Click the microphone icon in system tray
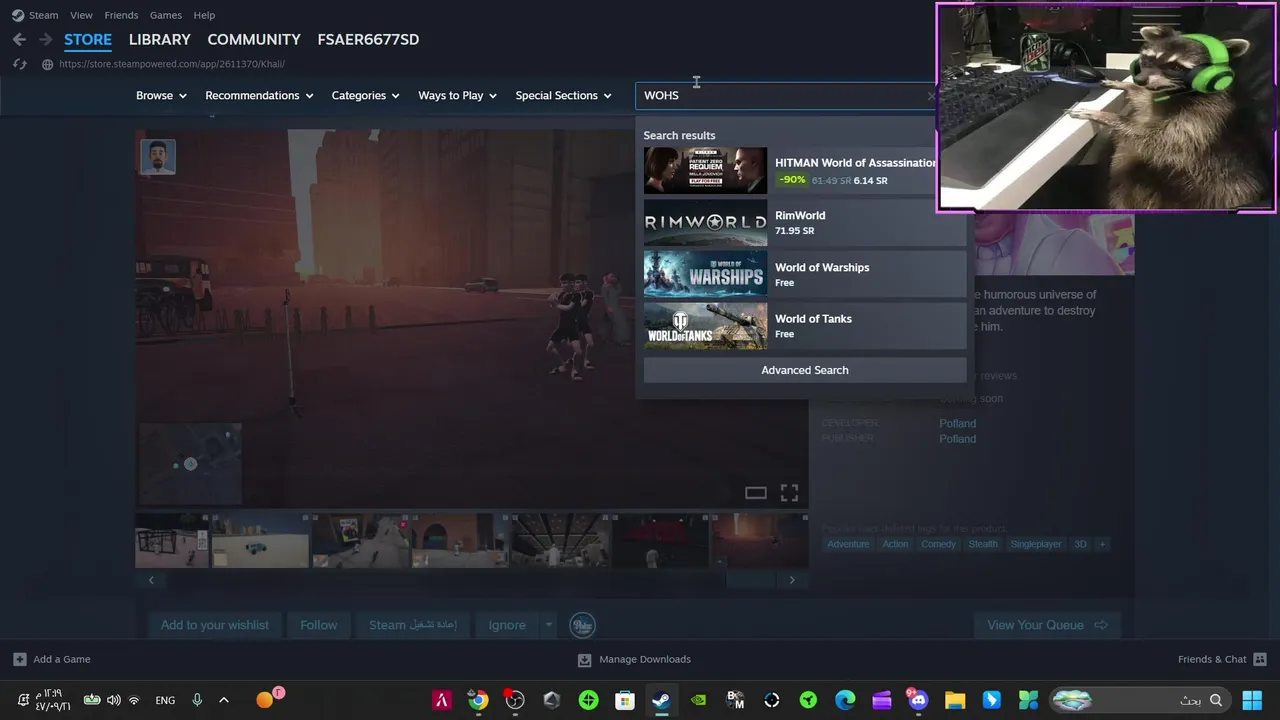1280x720 pixels. click(x=197, y=700)
